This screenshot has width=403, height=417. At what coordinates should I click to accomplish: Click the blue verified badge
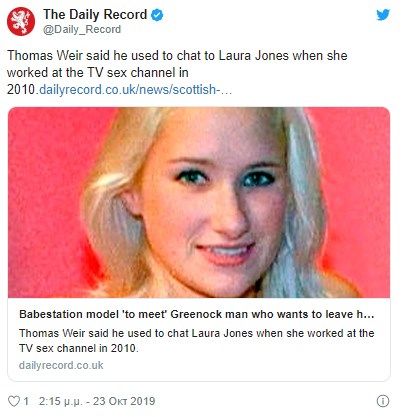(x=157, y=15)
